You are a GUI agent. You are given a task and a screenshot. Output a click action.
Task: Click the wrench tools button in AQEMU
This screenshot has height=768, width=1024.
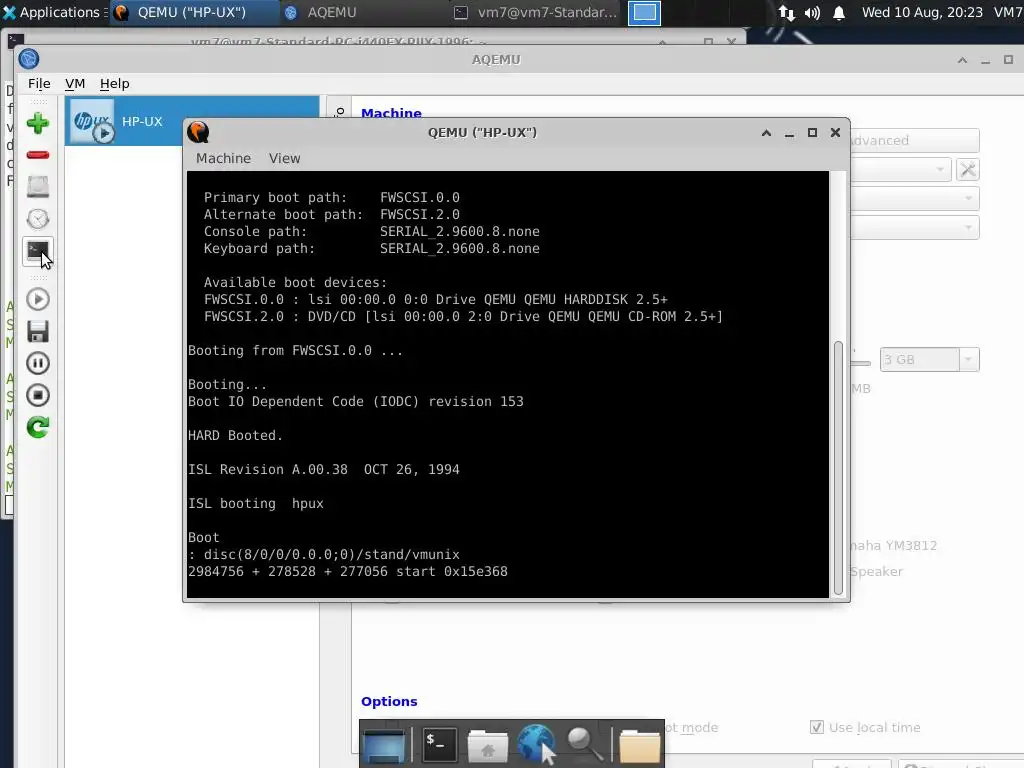[968, 170]
